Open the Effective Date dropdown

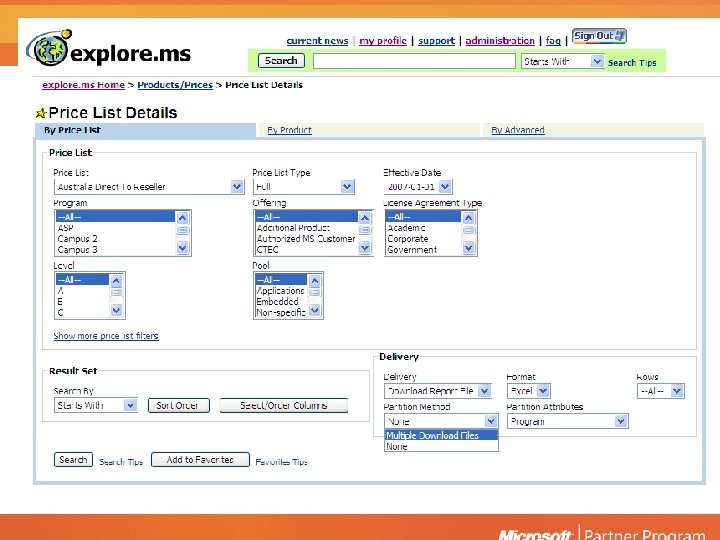click(x=418, y=186)
